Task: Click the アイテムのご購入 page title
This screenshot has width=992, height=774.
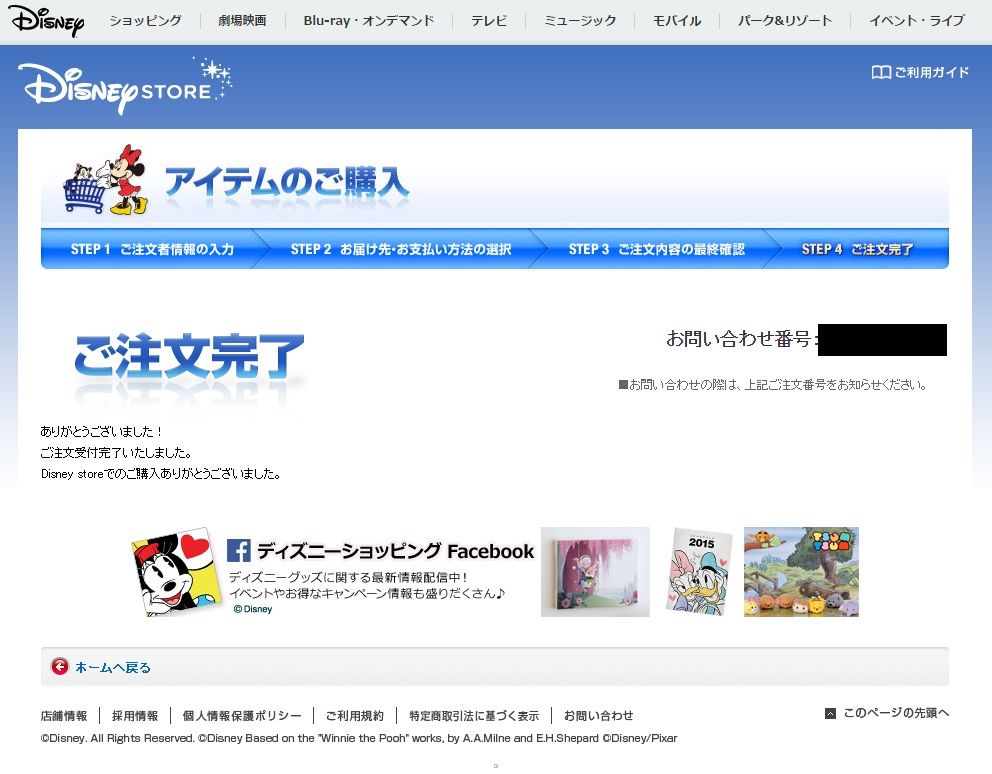Action: (287, 182)
